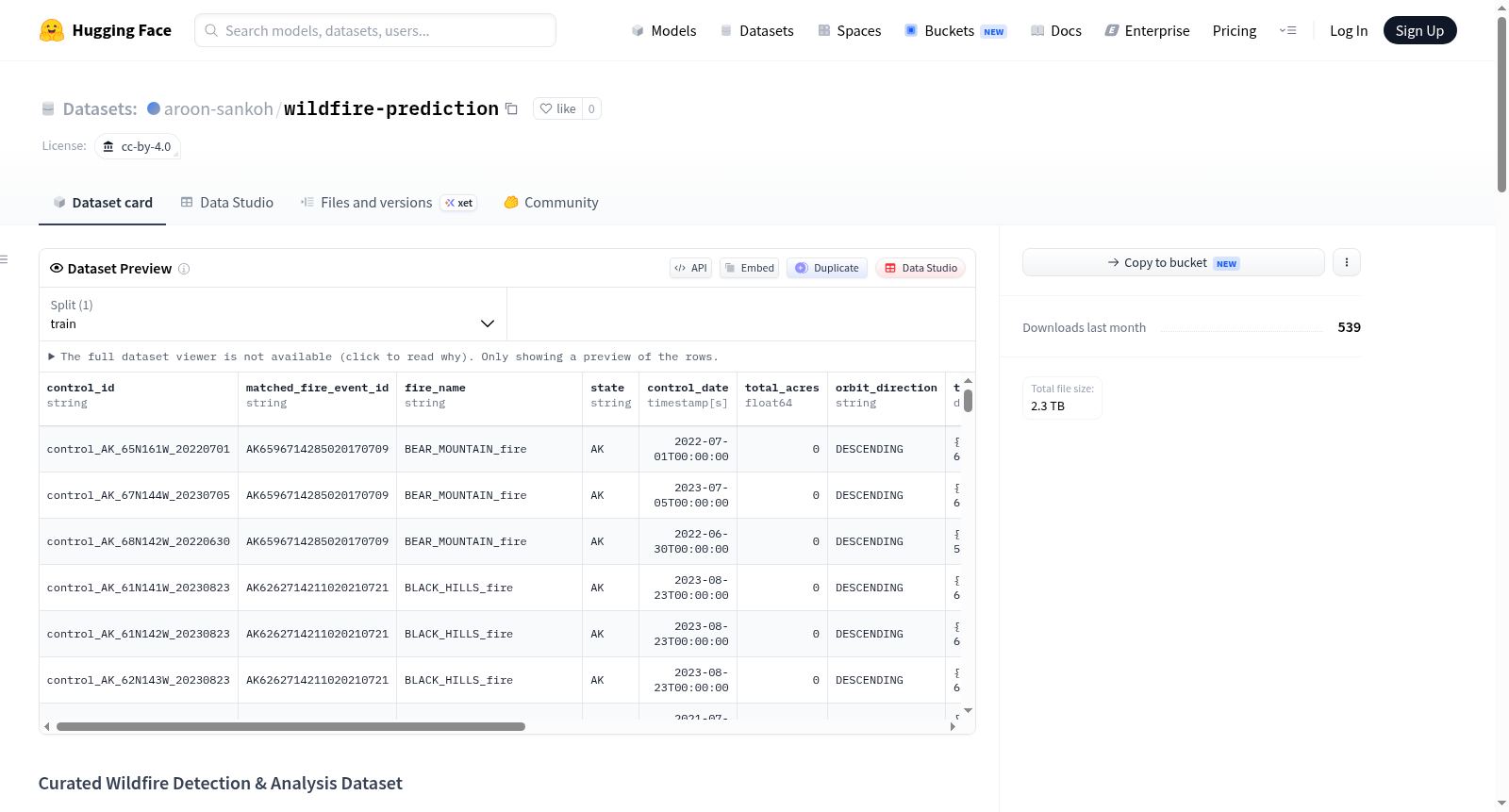
Task: Click the page vertical scrollbar thumb
Action: point(1501,104)
